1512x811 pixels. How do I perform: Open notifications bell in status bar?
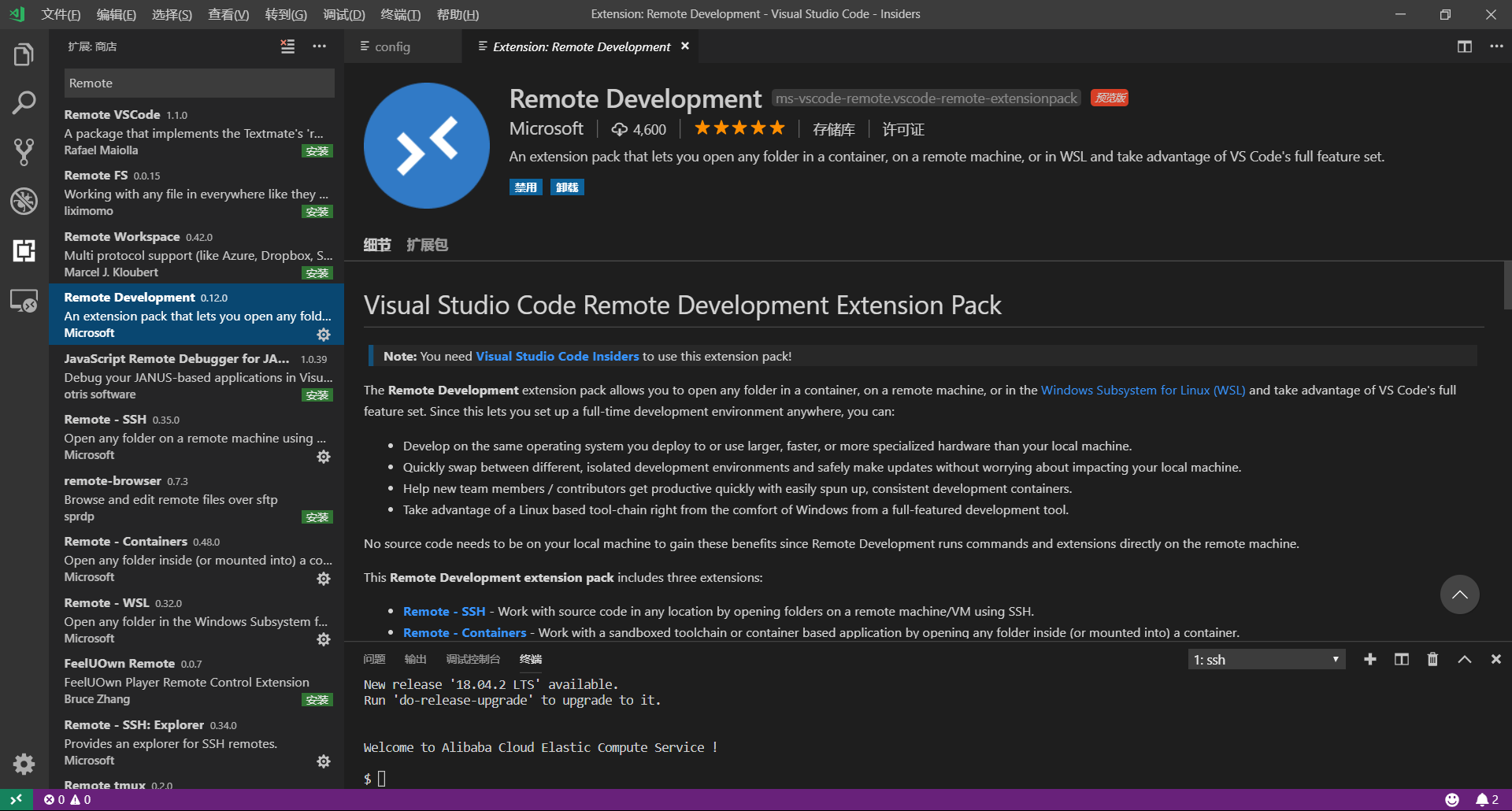click(x=1487, y=800)
